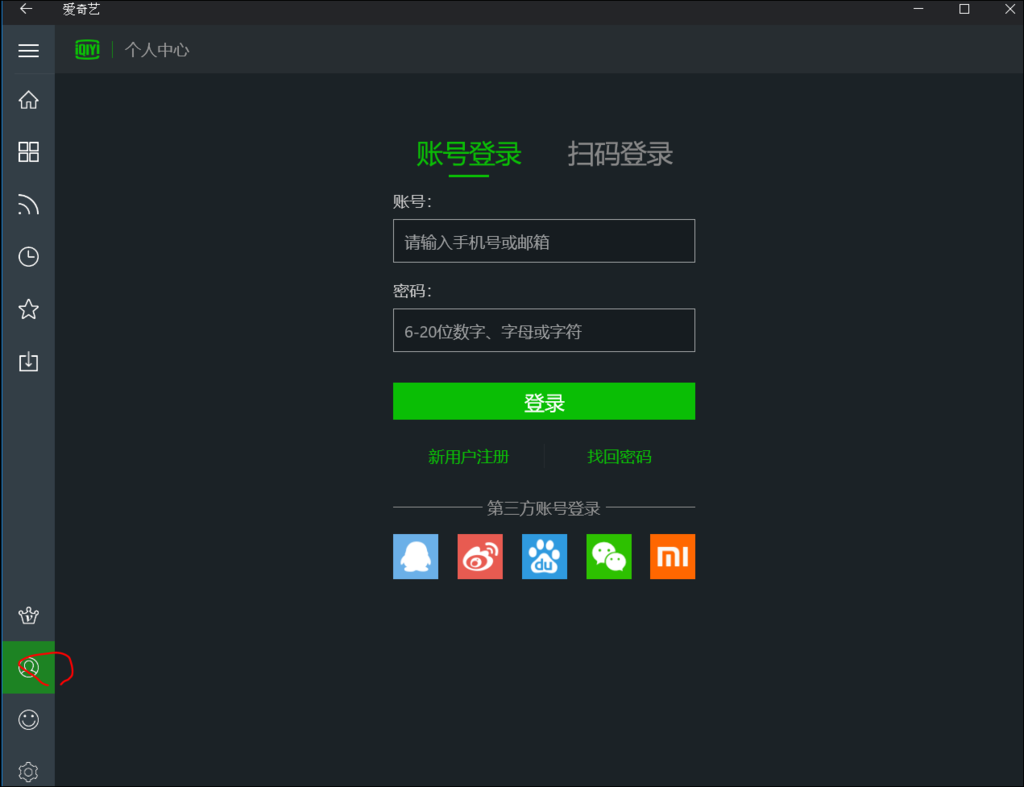
Task: Click the iQIYI logo in the header
Action: [x=88, y=50]
